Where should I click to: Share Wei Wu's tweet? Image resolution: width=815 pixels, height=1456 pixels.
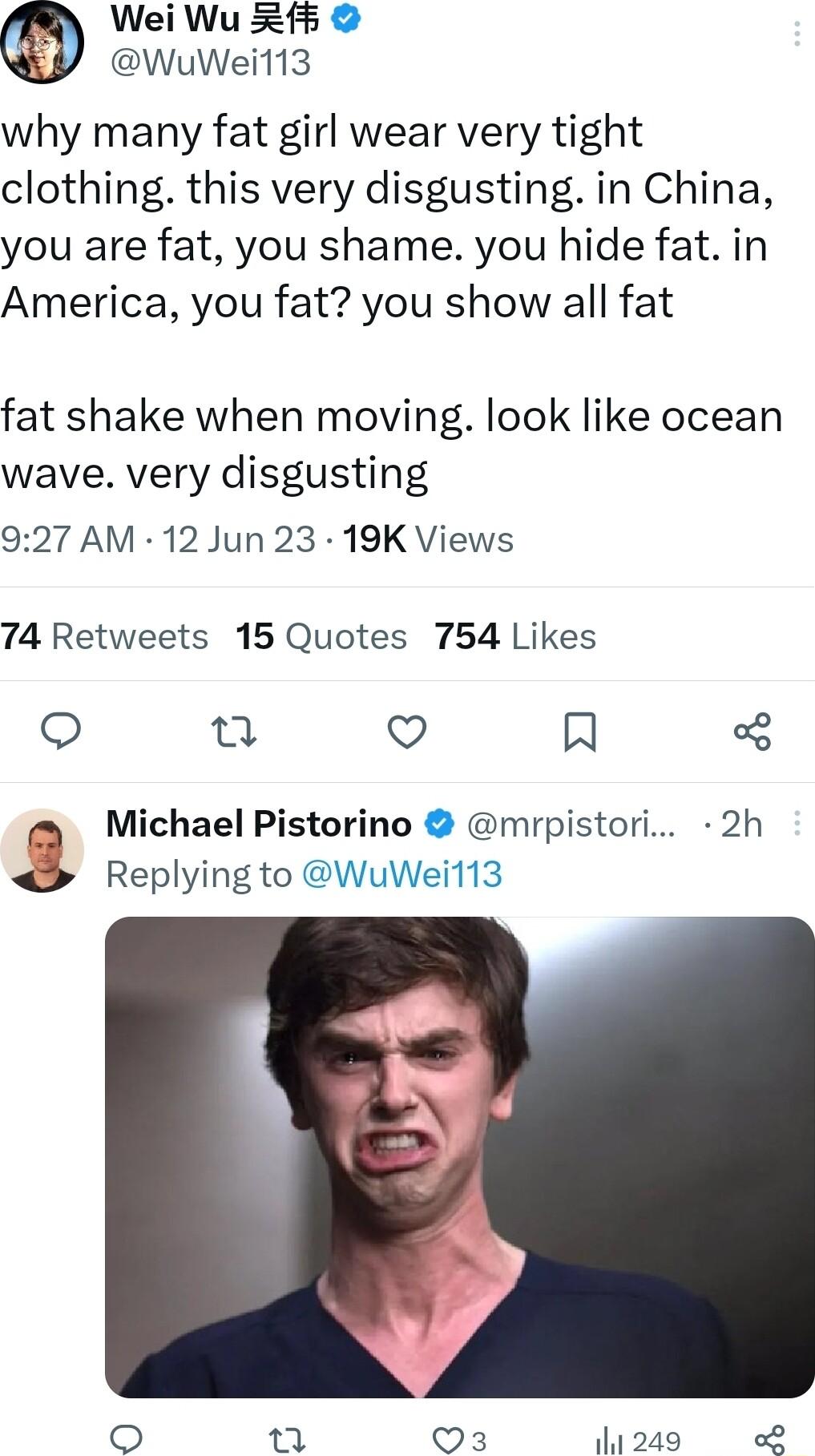(x=754, y=733)
